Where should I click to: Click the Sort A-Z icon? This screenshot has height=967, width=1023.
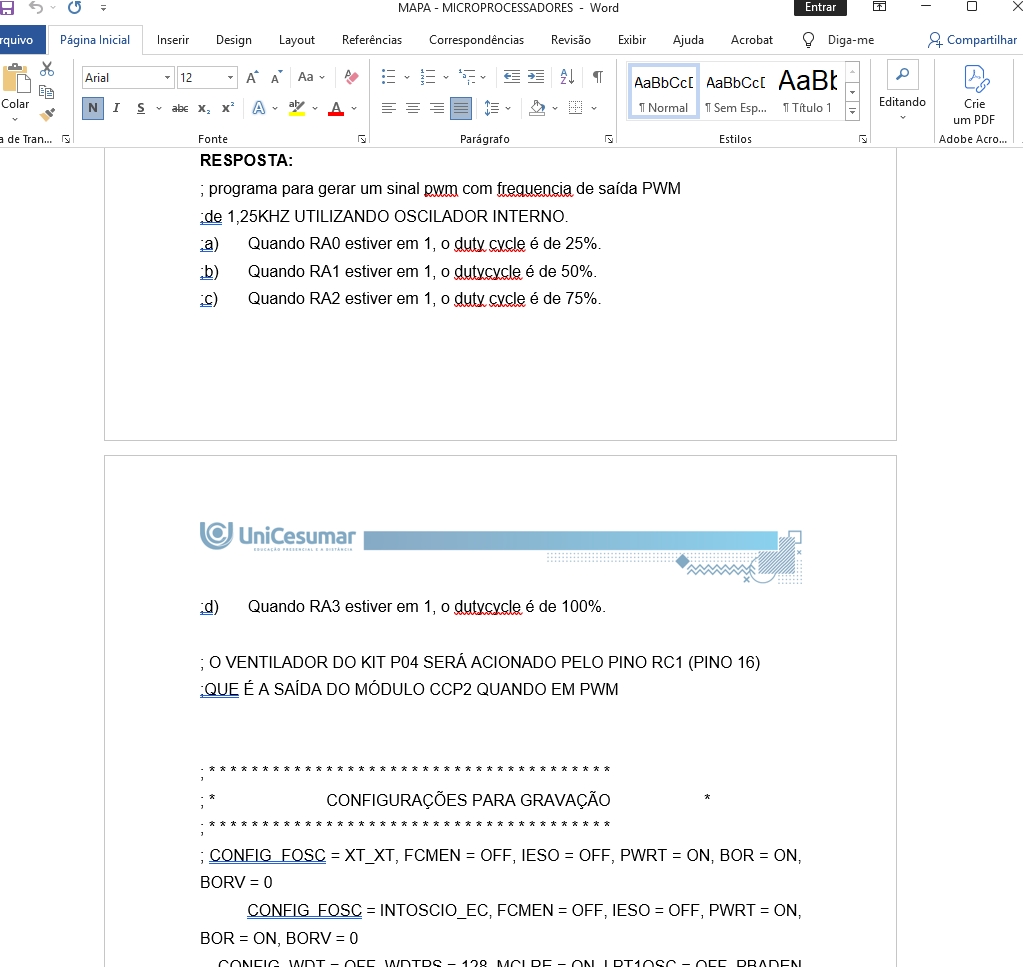click(567, 77)
